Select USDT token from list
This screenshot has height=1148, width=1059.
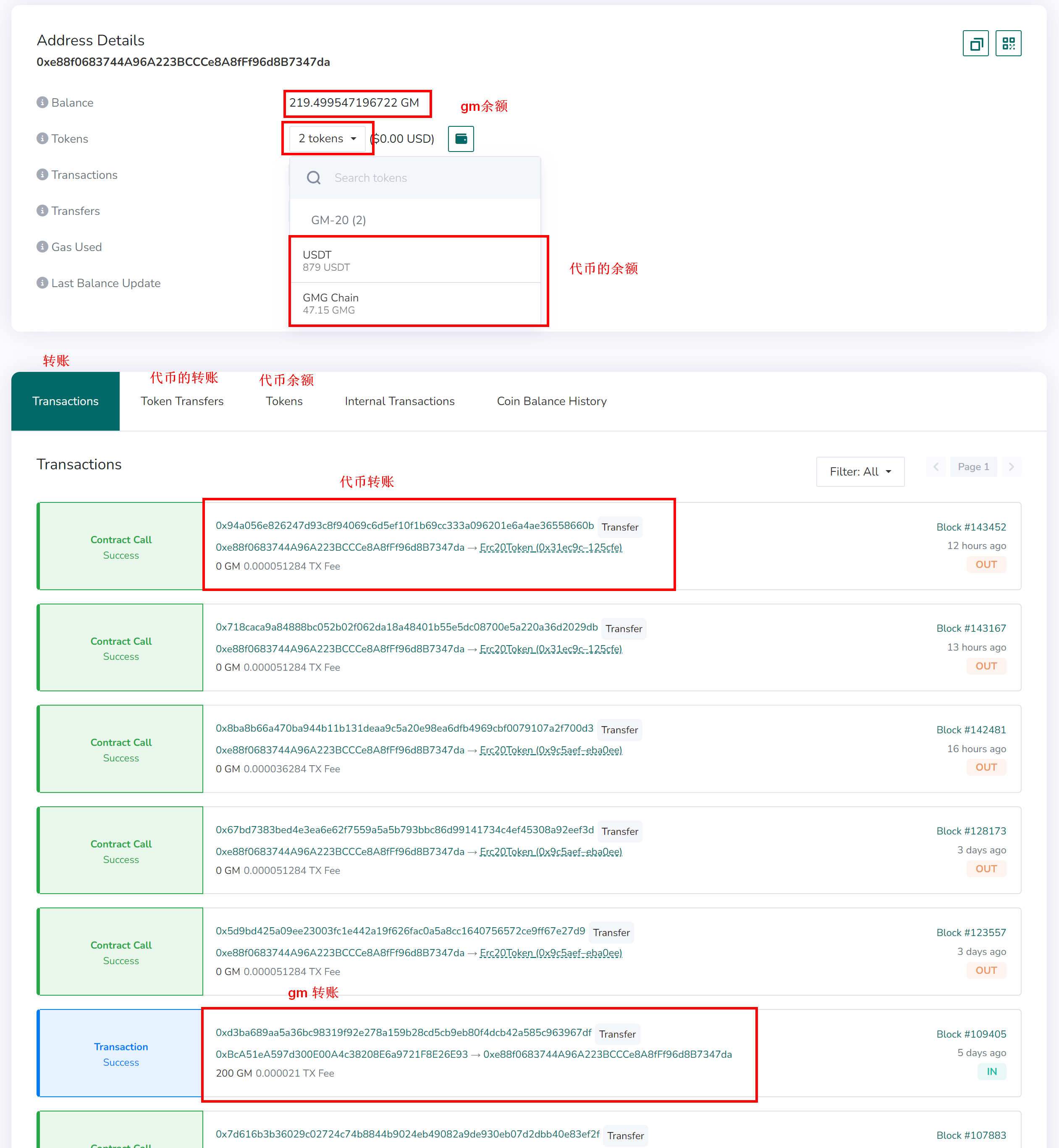click(415, 261)
